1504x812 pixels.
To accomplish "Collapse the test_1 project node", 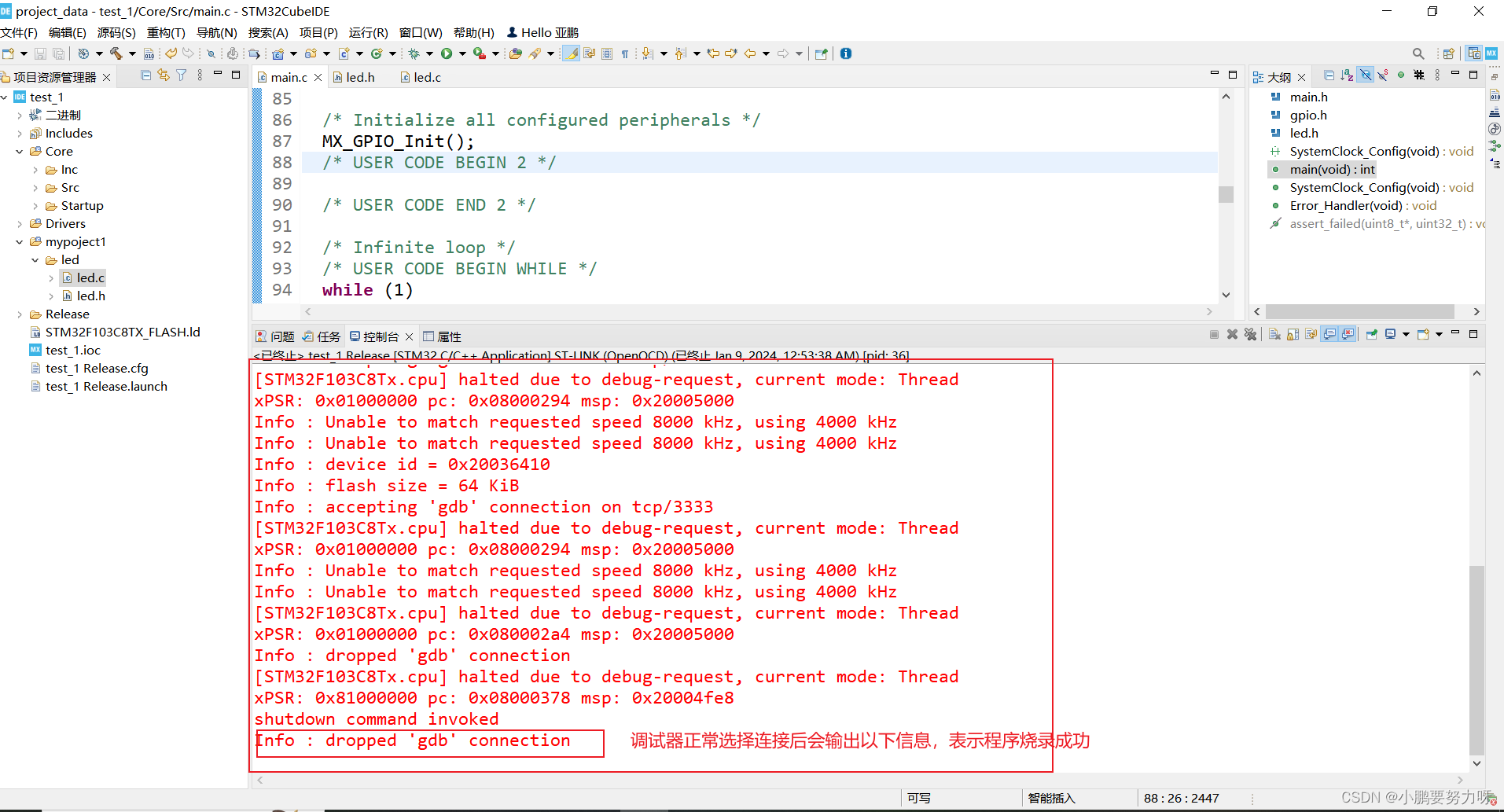I will pos(5,97).
